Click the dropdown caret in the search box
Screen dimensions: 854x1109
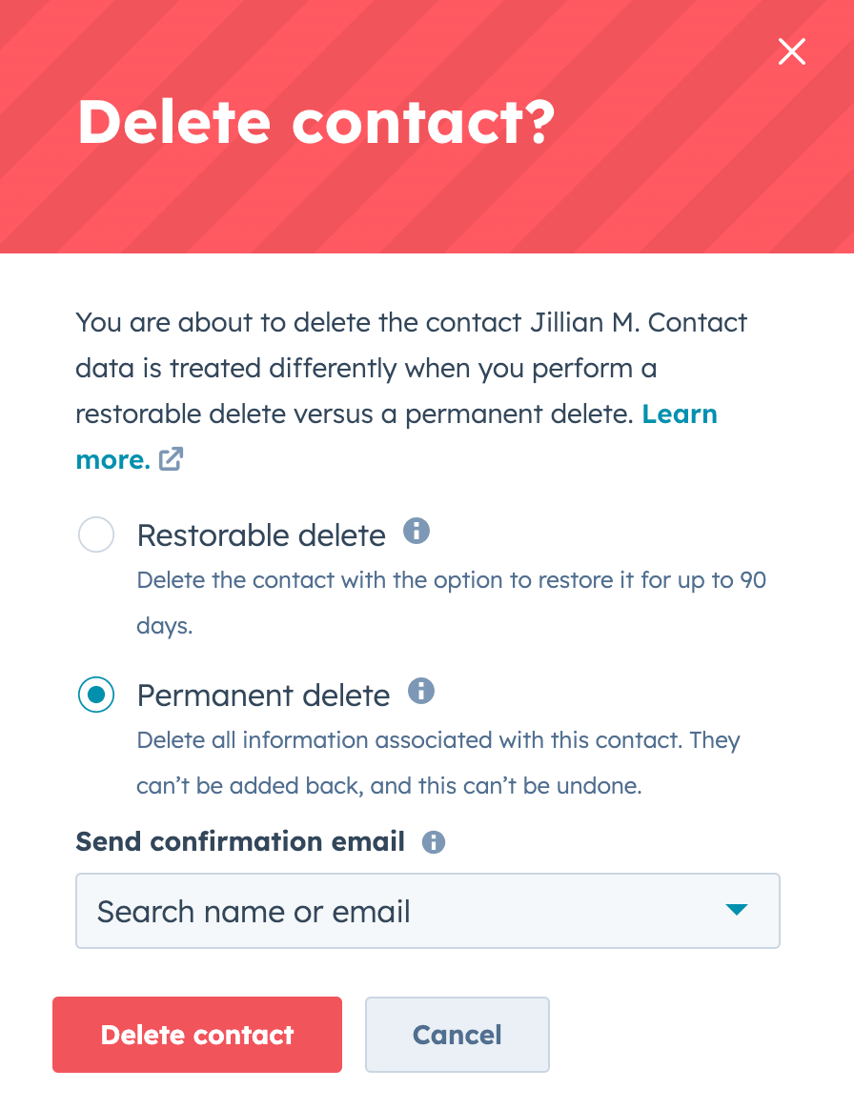[x=737, y=911]
